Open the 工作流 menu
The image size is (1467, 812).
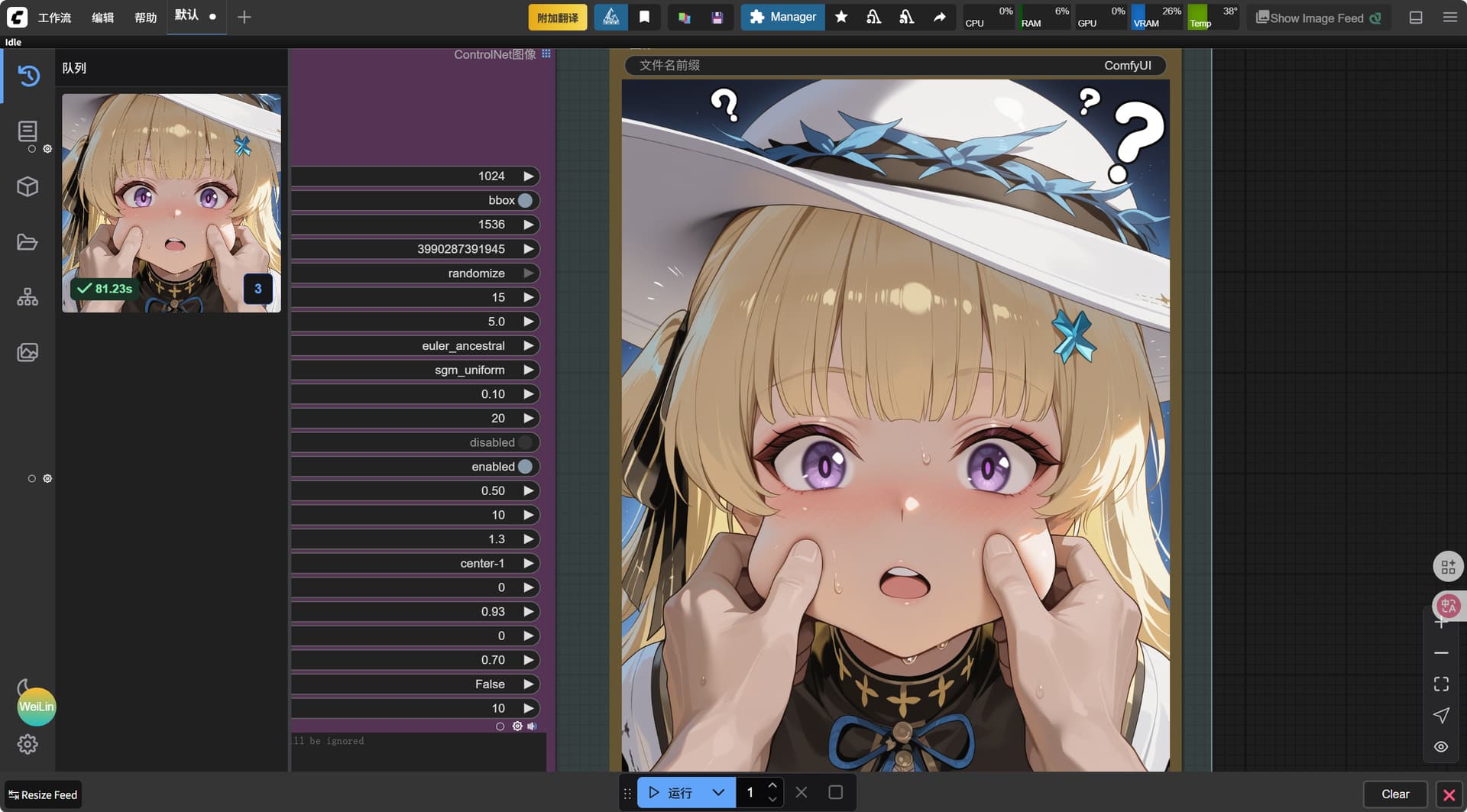tap(54, 18)
